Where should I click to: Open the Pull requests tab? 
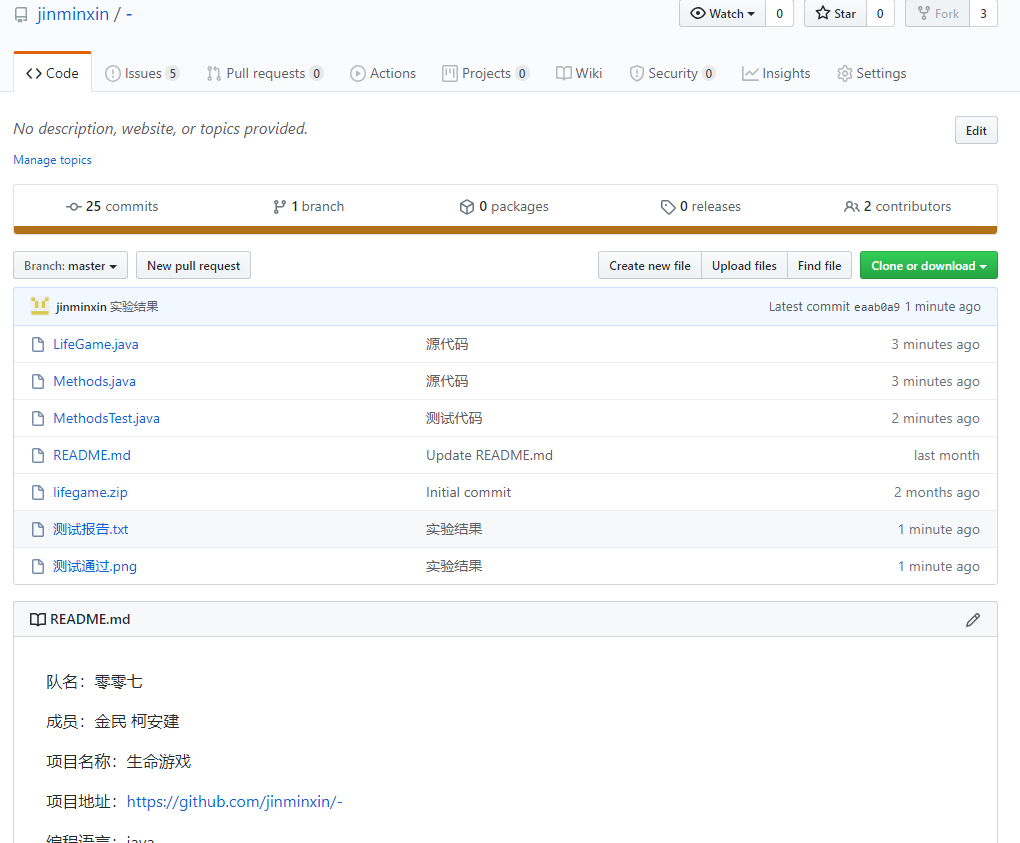point(265,74)
